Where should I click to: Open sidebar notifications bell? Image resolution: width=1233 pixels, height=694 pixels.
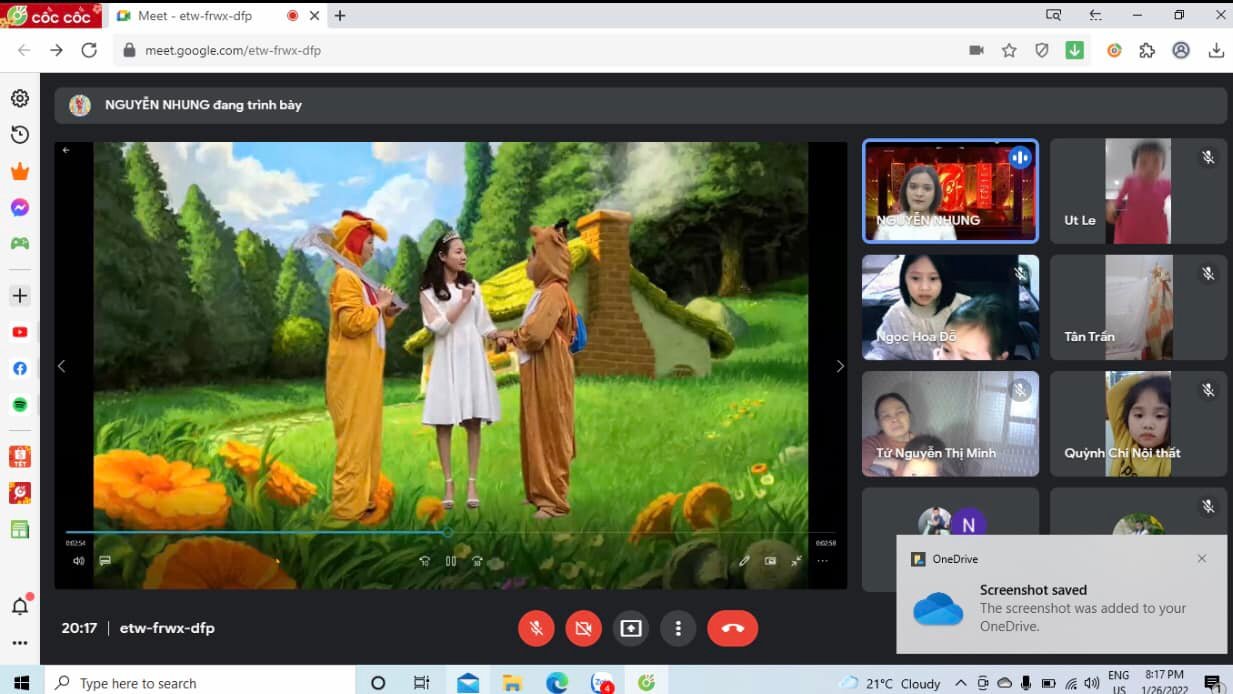tap(20, 606)
